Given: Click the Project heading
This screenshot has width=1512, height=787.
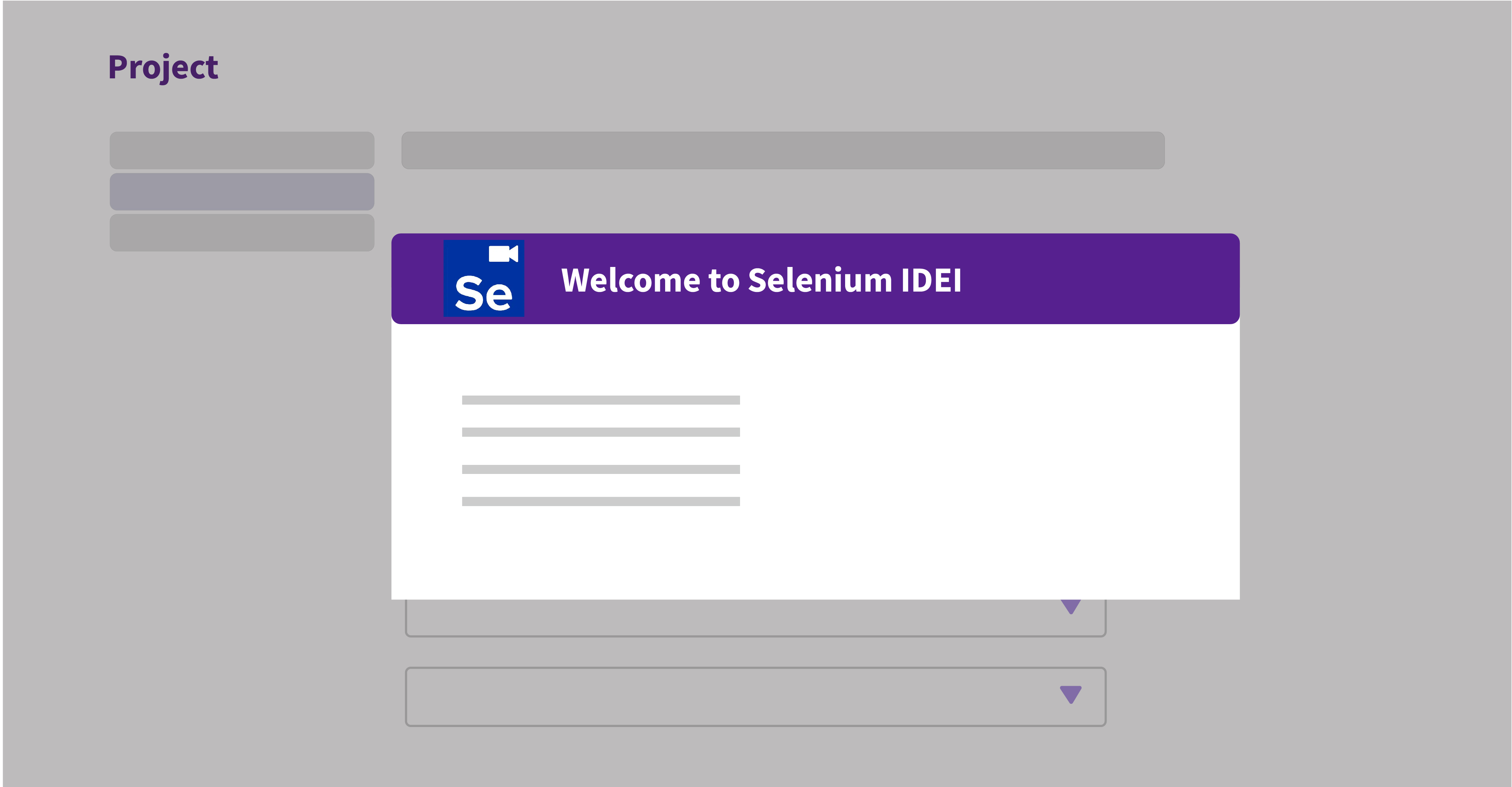Looking at the screenshot, I should click(x=163, y=67).
